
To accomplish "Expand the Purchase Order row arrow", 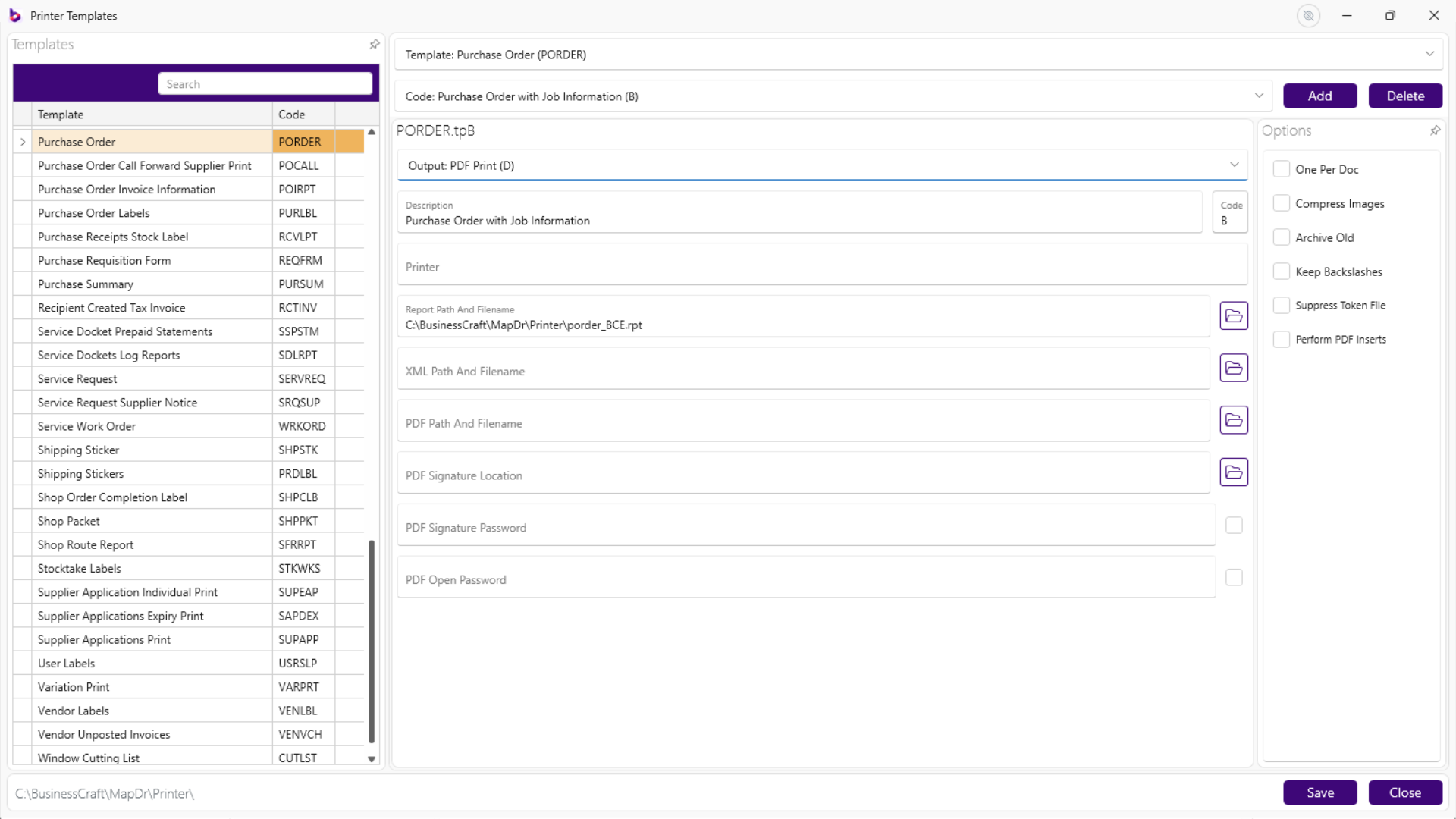I will 23,142.
